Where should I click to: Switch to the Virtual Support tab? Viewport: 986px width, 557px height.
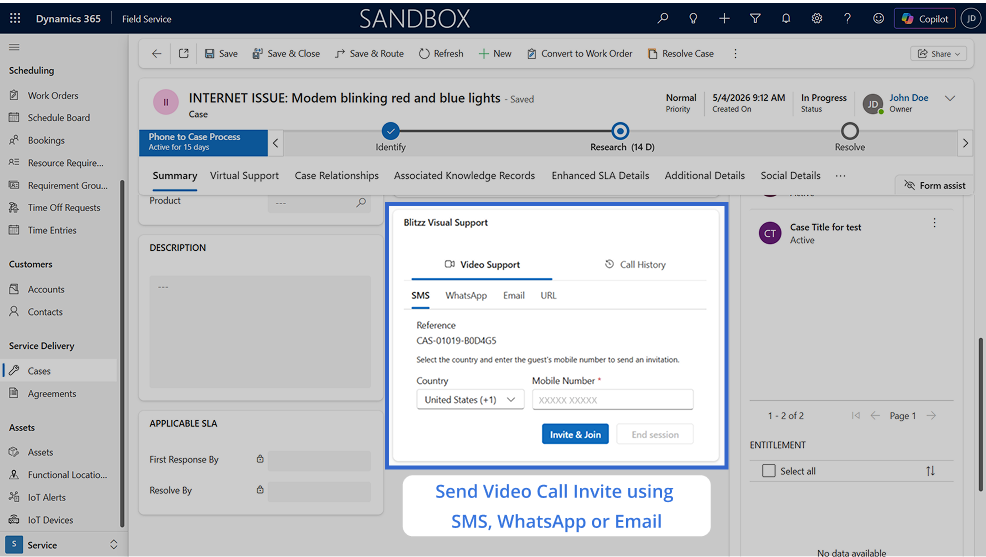click(244, 175)
